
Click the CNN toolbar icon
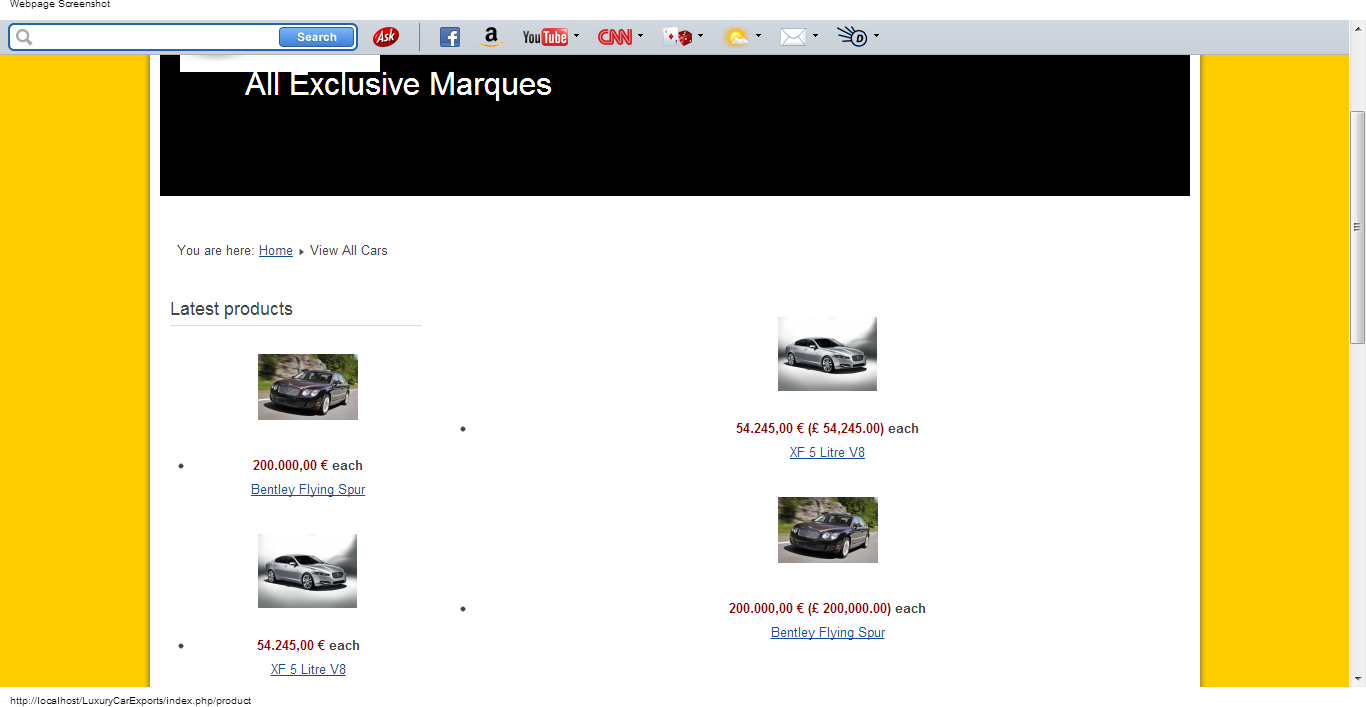[615, 37]
